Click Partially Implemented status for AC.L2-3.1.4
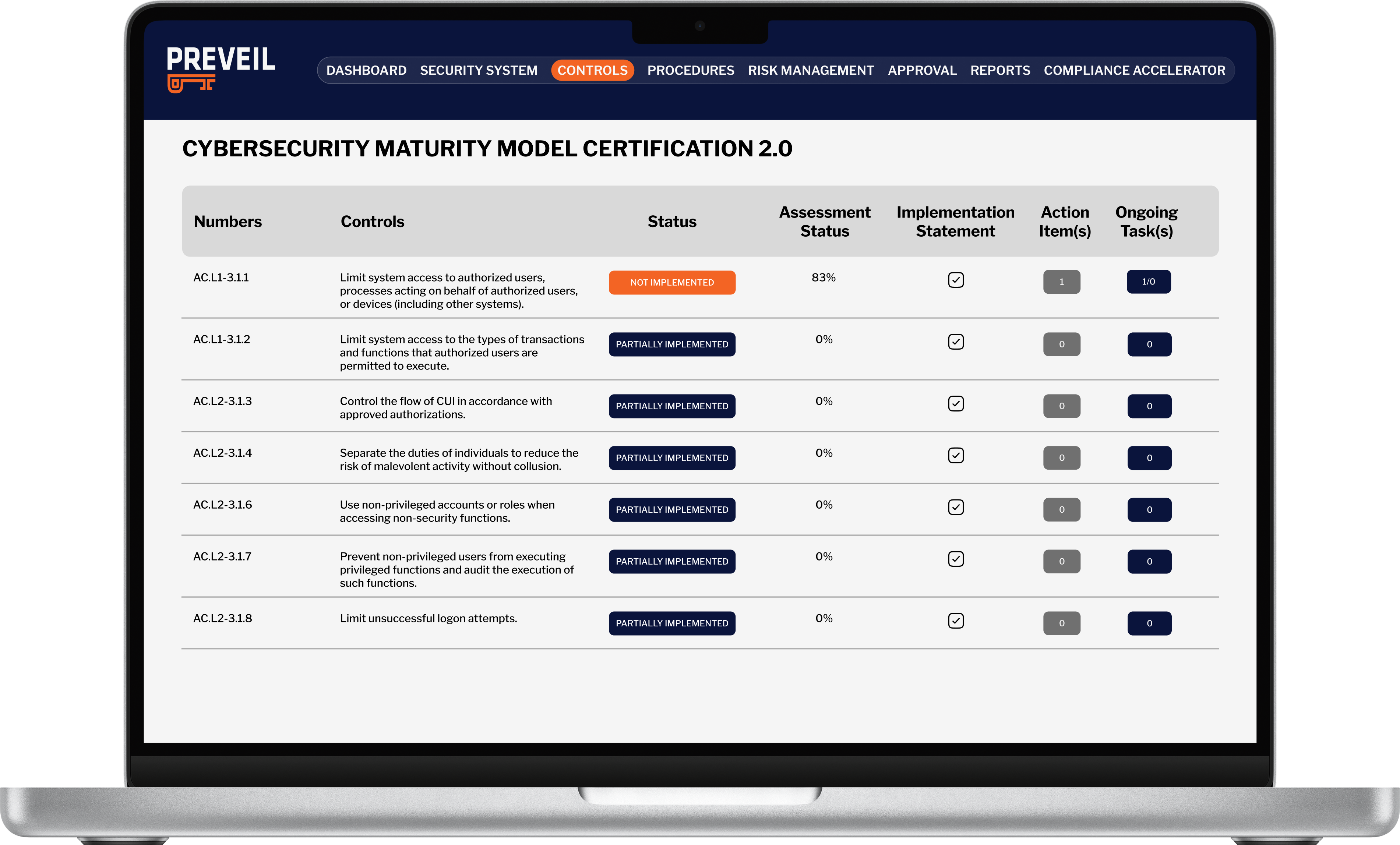 672,458
